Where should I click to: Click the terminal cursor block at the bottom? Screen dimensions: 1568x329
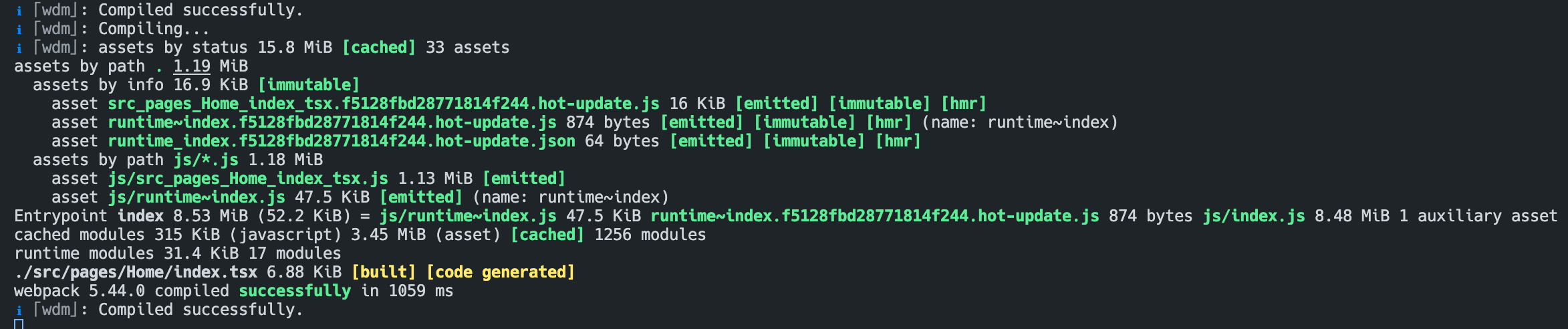click(x=19, y=324)
